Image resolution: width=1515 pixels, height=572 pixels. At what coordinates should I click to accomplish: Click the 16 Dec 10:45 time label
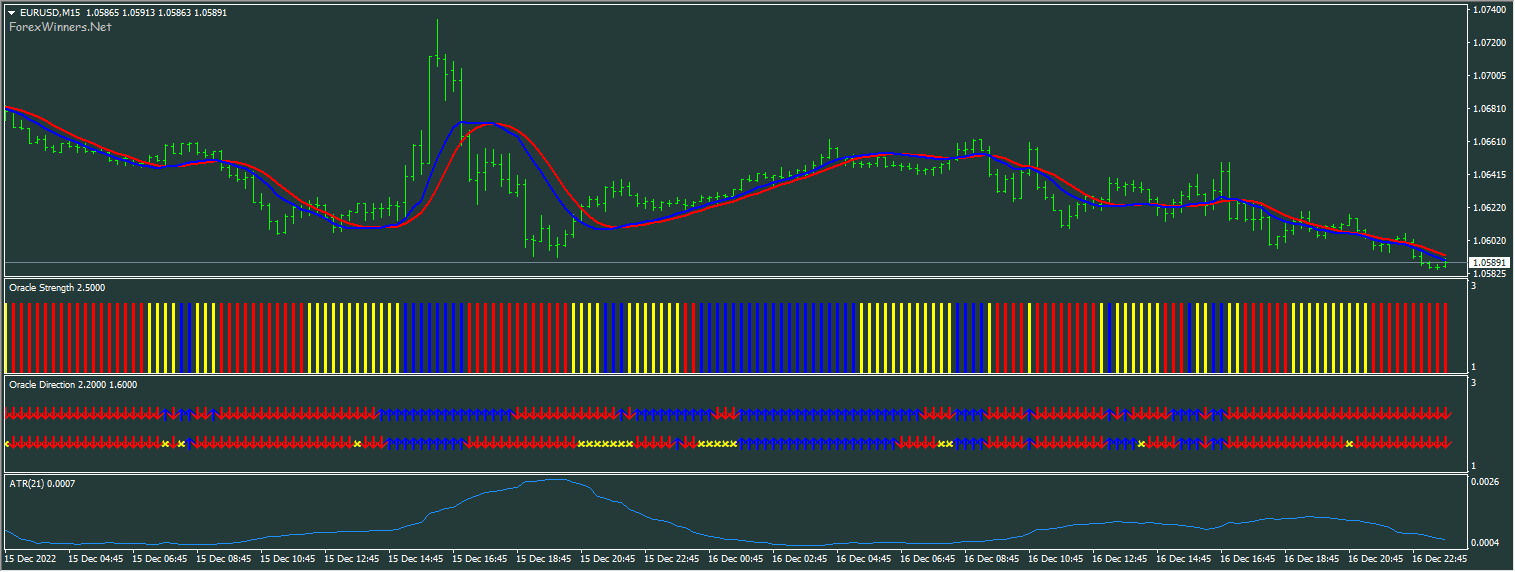tap(1057, 558)
